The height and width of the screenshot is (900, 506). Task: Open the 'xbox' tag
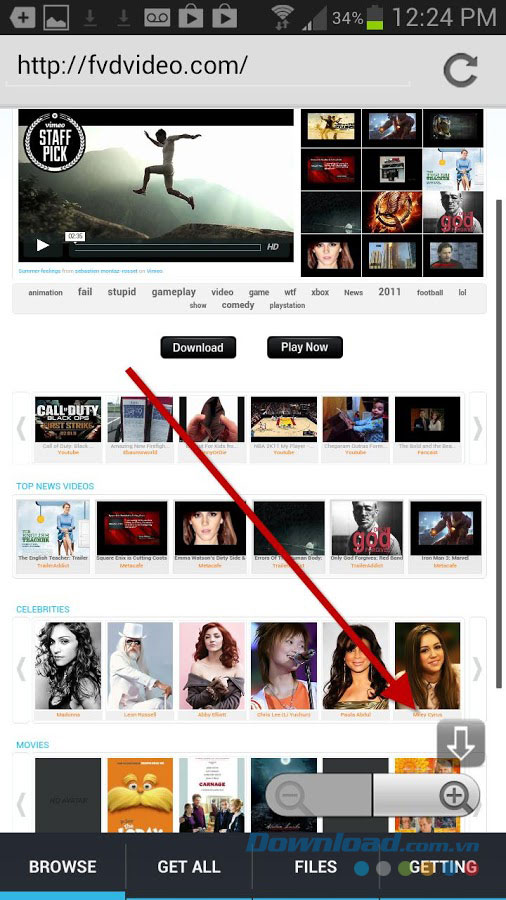[320, 292]
